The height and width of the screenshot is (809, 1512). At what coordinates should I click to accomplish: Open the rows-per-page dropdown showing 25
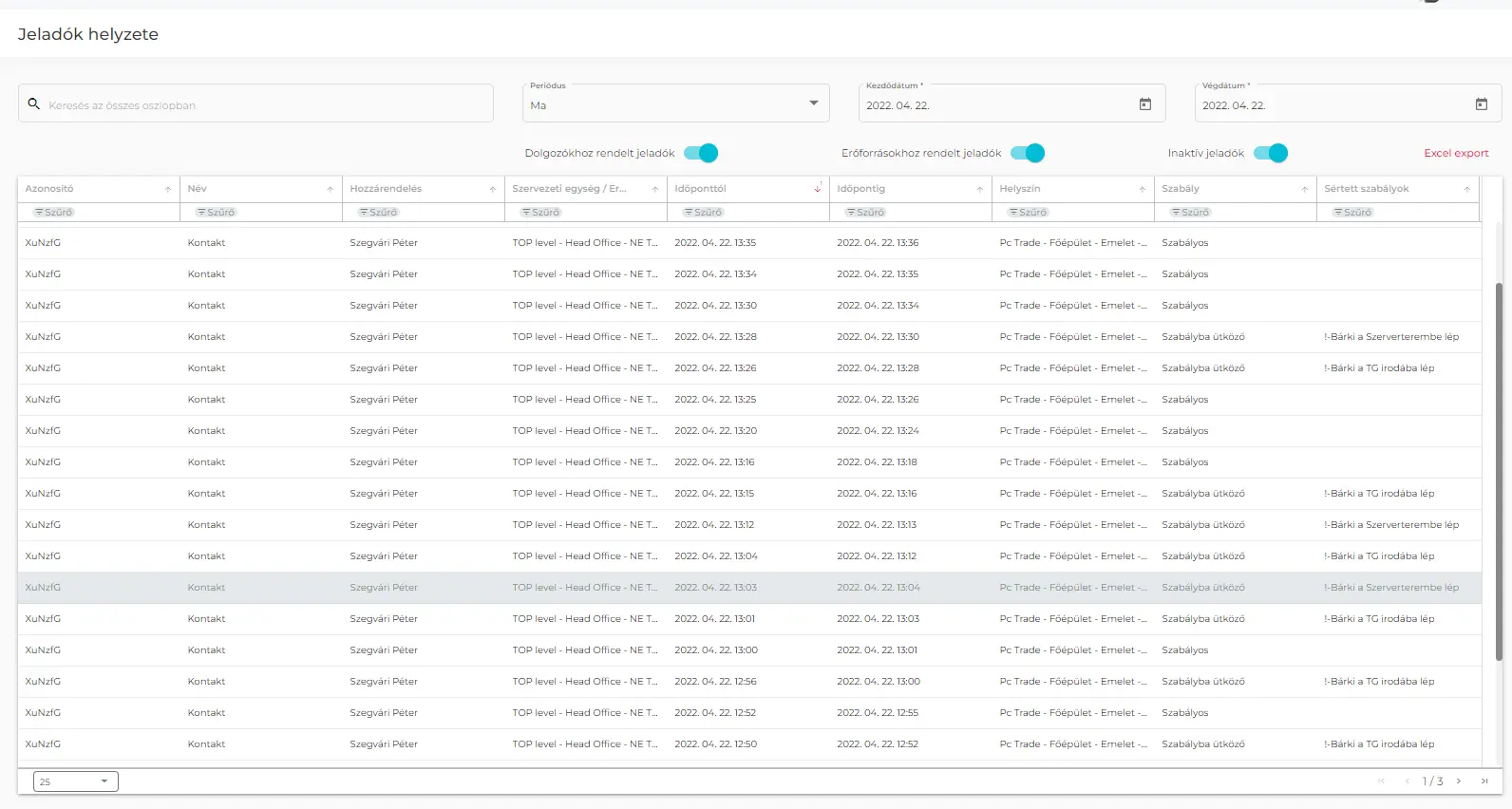pyautogui.click(x=75, y=781)
